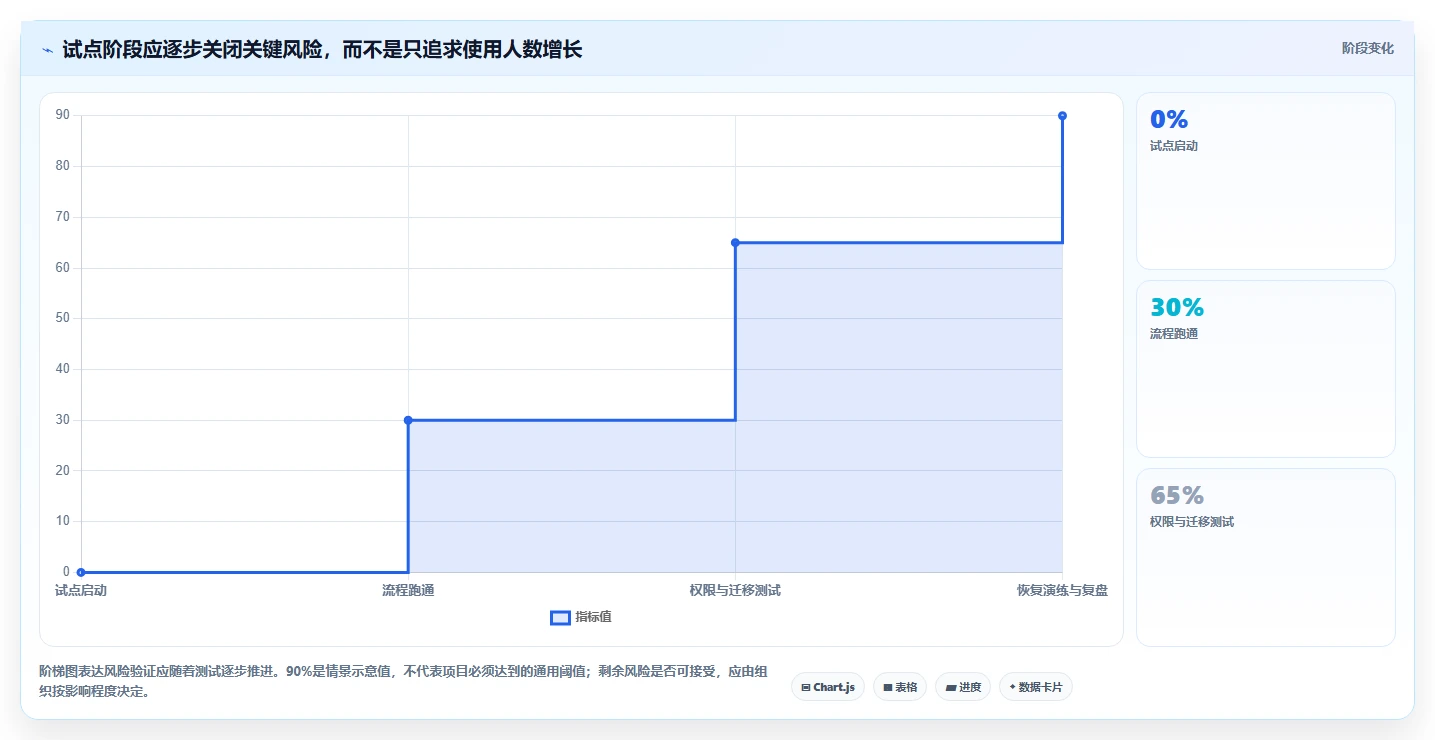The width and height of the screenshot is (1435, 740).
Task: Select the 进度 tag pill
Action: [x=963, y=687]
